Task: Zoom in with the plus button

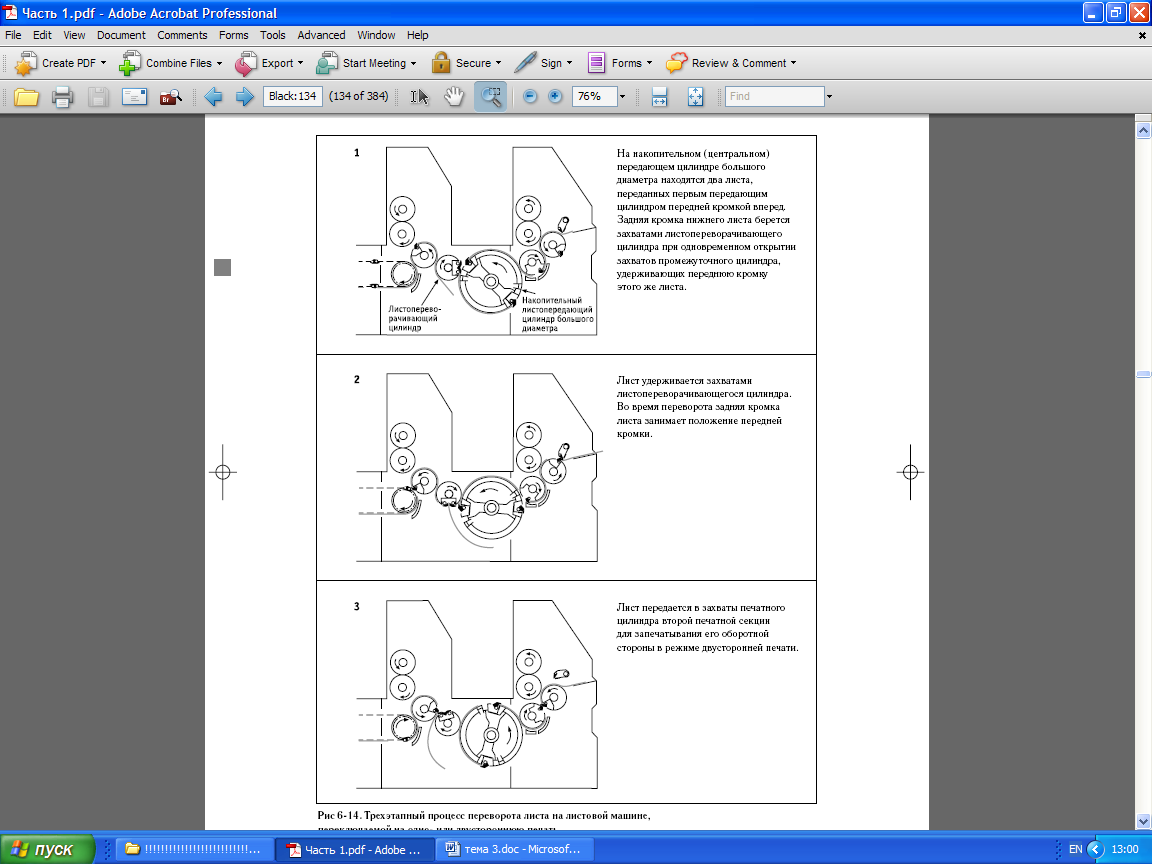Action: click(555, 96)
